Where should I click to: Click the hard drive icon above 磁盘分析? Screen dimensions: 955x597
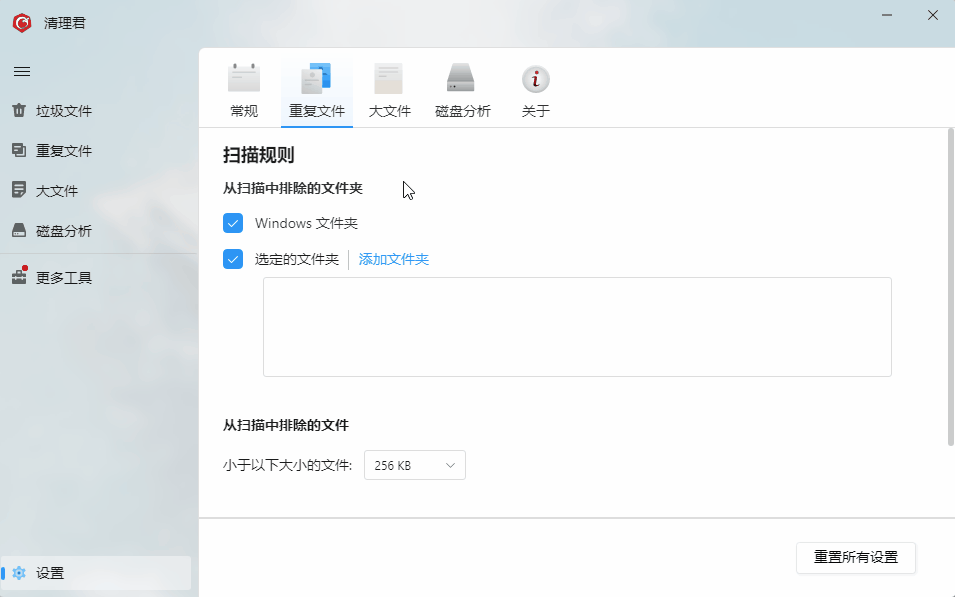pyautogui.click(x=460, y=78)
